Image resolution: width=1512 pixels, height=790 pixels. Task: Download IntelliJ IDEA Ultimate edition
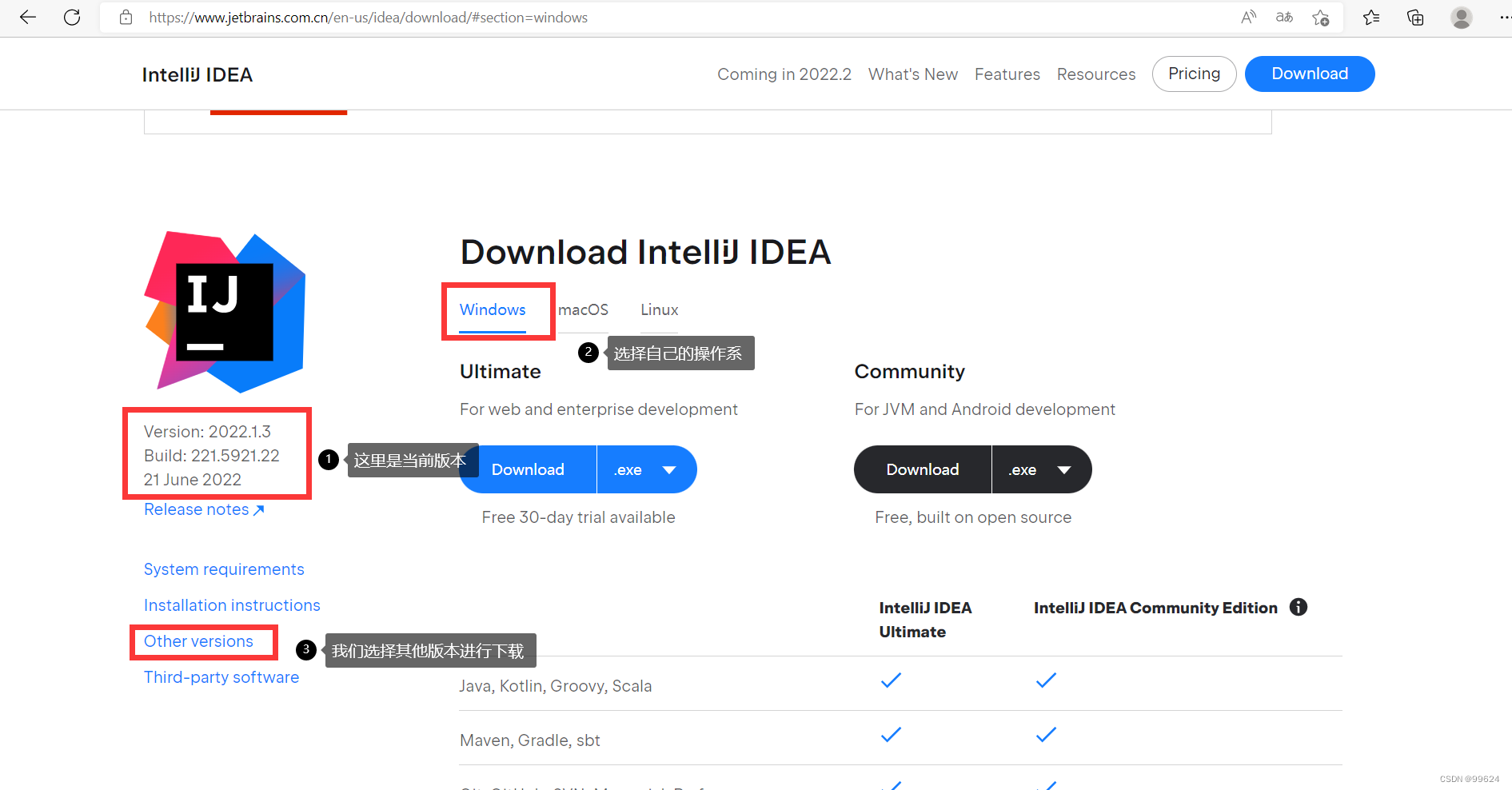click(x=528, y=469)
